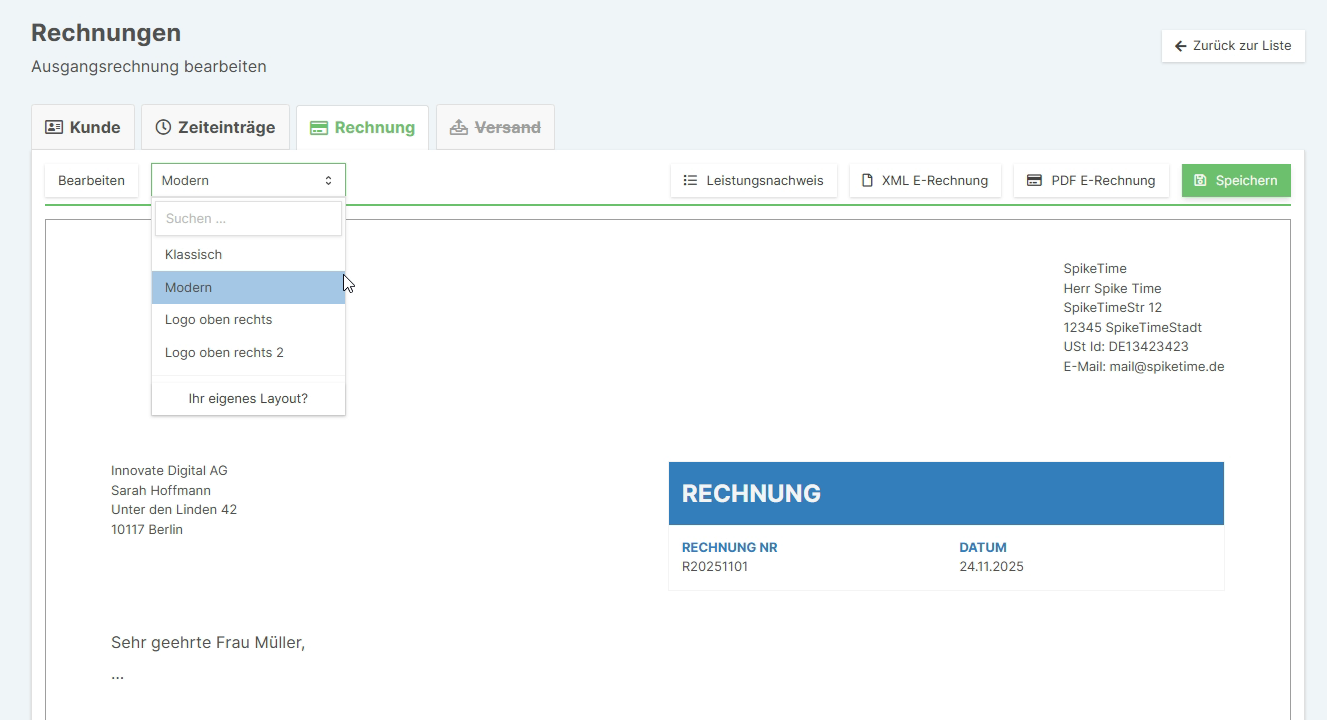Image resolution: width=1327 pixels, height=720 pixels.
Task: Click the clock icon on Zeiteinträge tab
Action: click(163, 128)
